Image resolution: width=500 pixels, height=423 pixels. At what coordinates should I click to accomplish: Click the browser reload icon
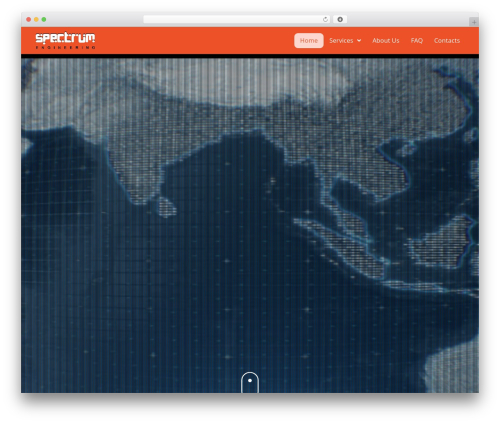point(325,19)
